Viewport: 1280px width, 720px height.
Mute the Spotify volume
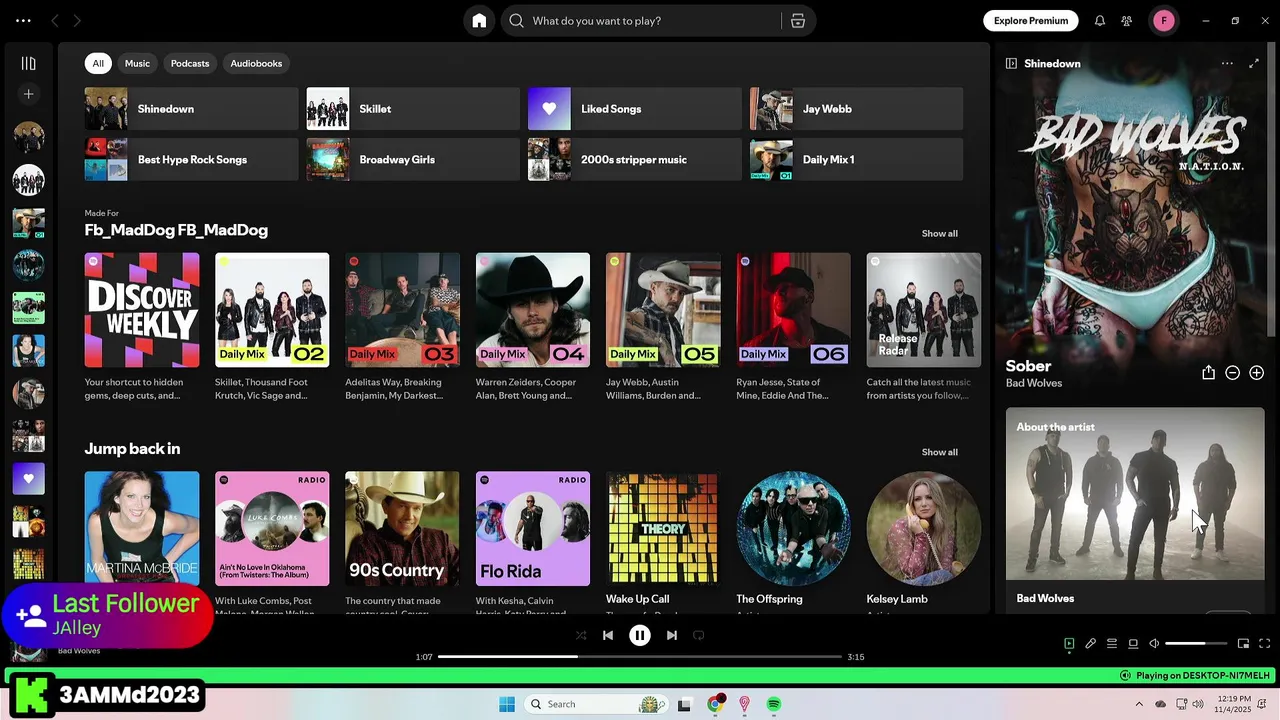[x=1154, y=644]
